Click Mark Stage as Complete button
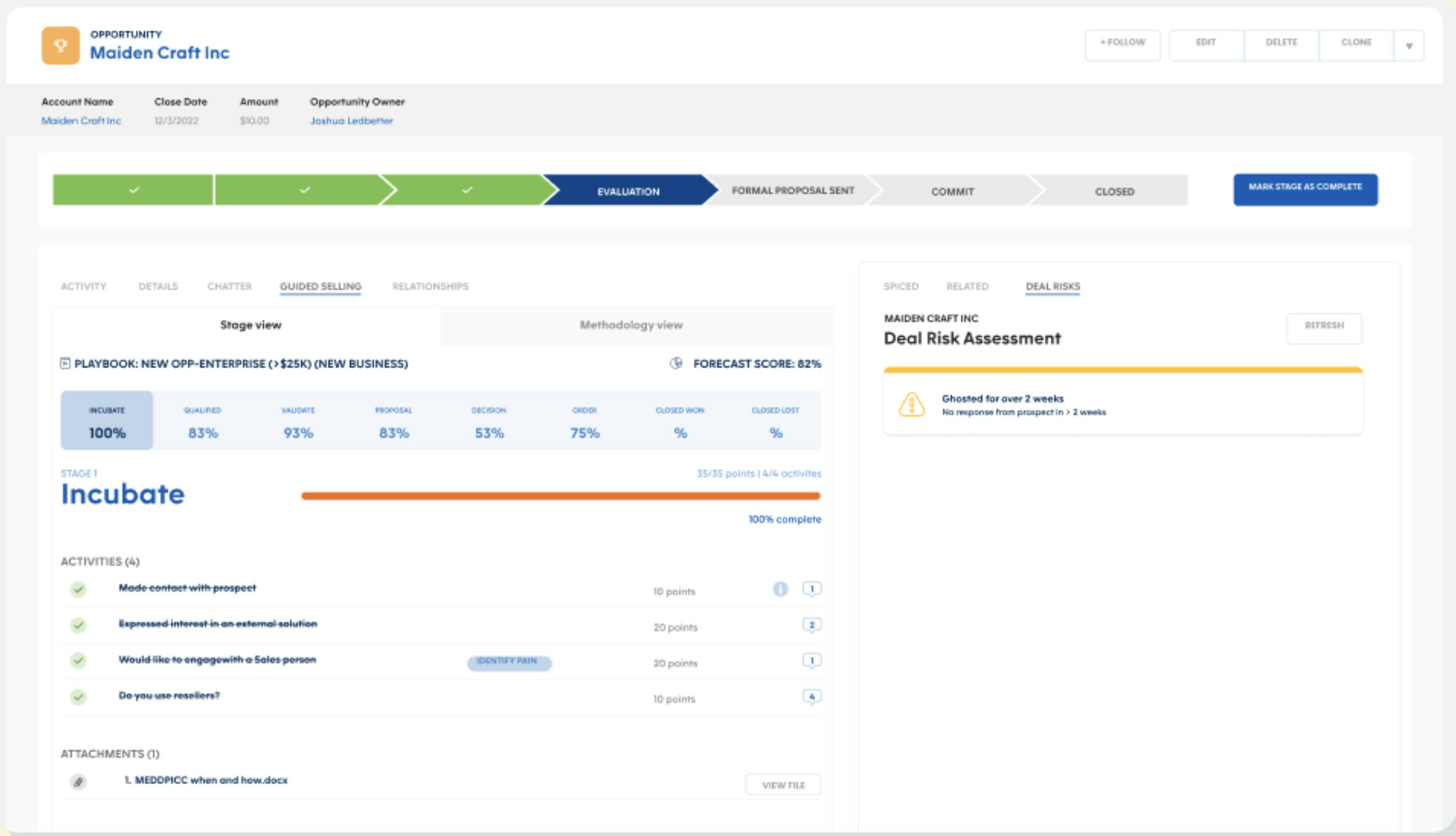Image resolution: width=1456 pixels, height=836 pixels. 1305,189
